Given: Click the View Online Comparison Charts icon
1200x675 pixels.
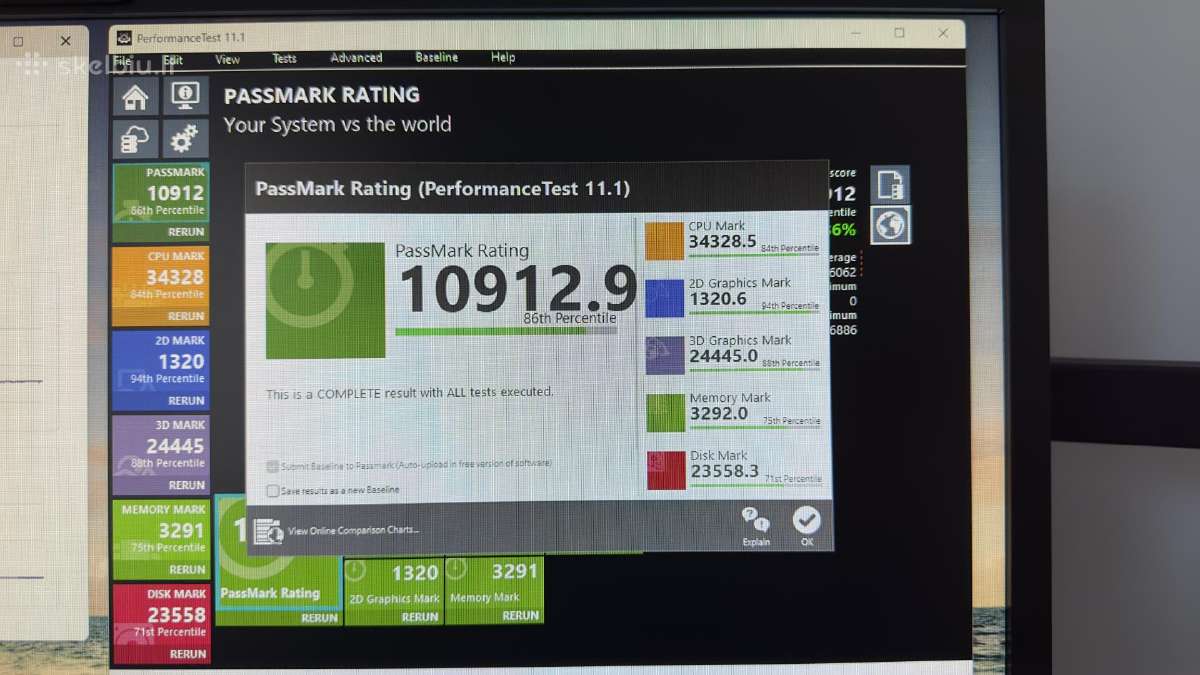Looking at the screenshot, I should coord(268,531).
